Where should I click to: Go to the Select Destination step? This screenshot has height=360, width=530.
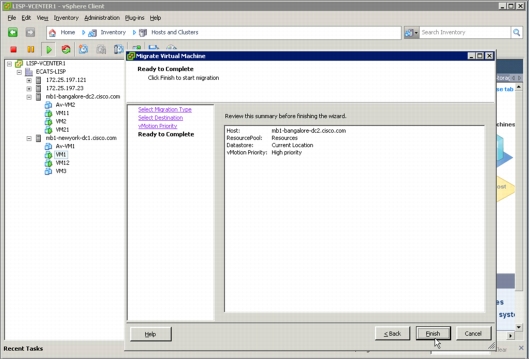tap(160, 118)
